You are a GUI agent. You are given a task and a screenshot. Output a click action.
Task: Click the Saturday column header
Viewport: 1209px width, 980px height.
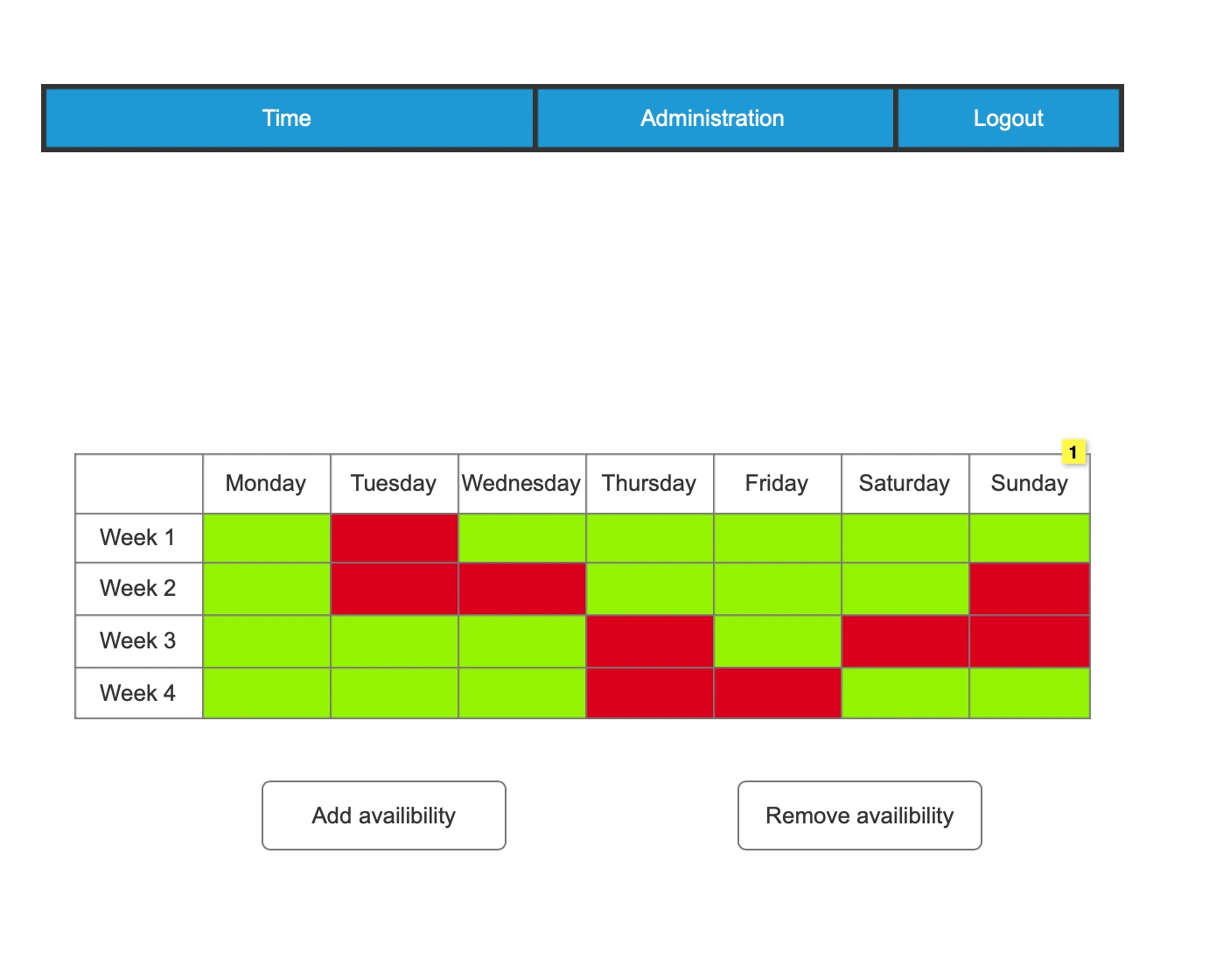(905, 484)
